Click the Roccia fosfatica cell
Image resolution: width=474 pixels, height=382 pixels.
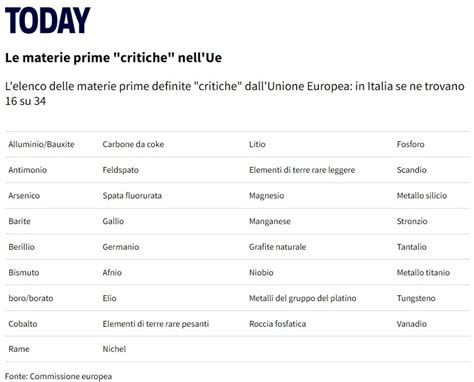[x=277, y=324]
